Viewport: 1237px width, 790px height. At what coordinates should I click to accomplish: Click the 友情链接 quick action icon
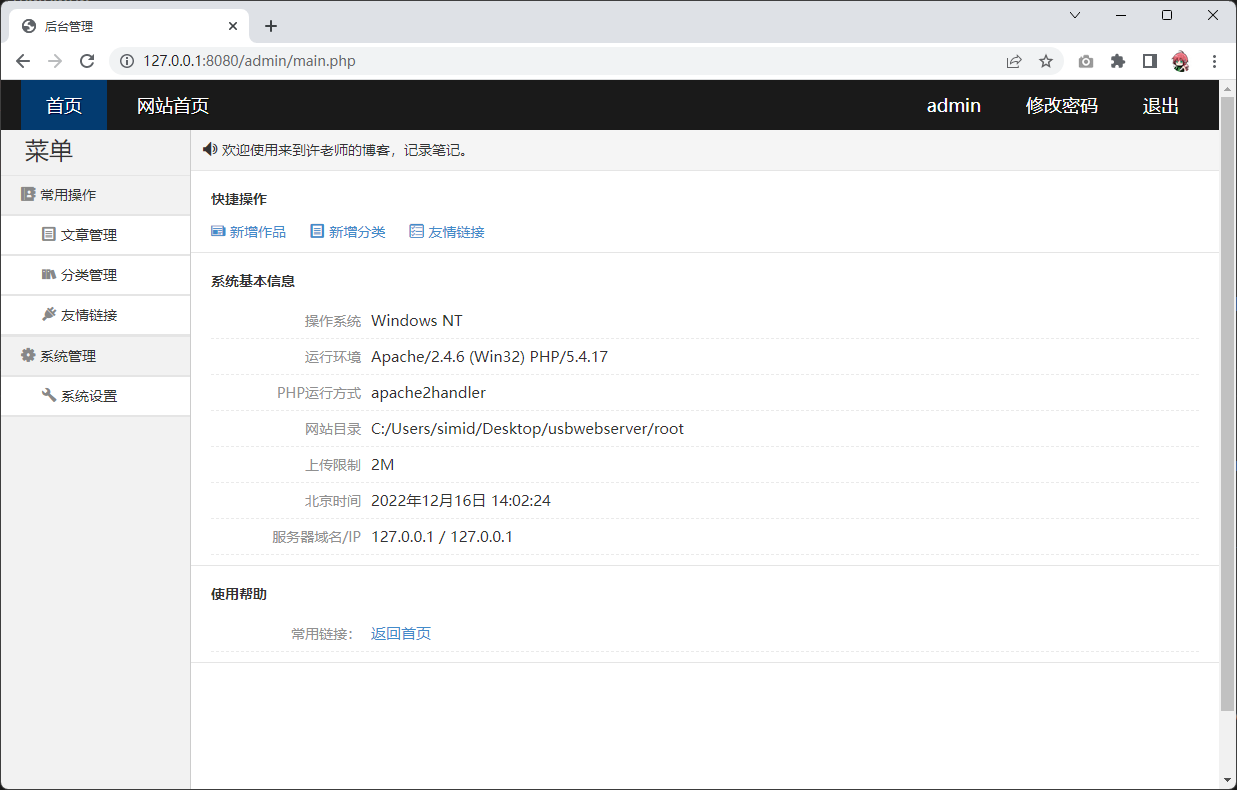pyautogui.click(x=417, y=232)
